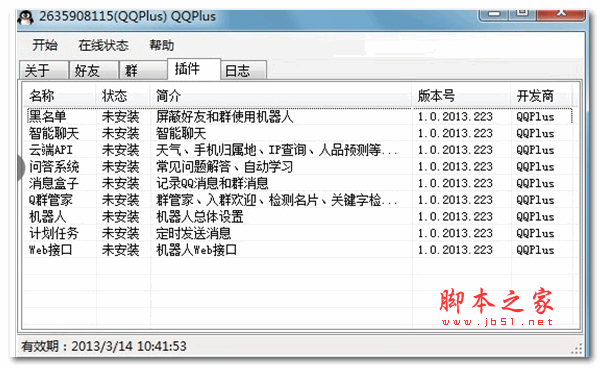Click QQPlus developer in Web接口 row
600x368 pixels.
click(x=535, y=250)
